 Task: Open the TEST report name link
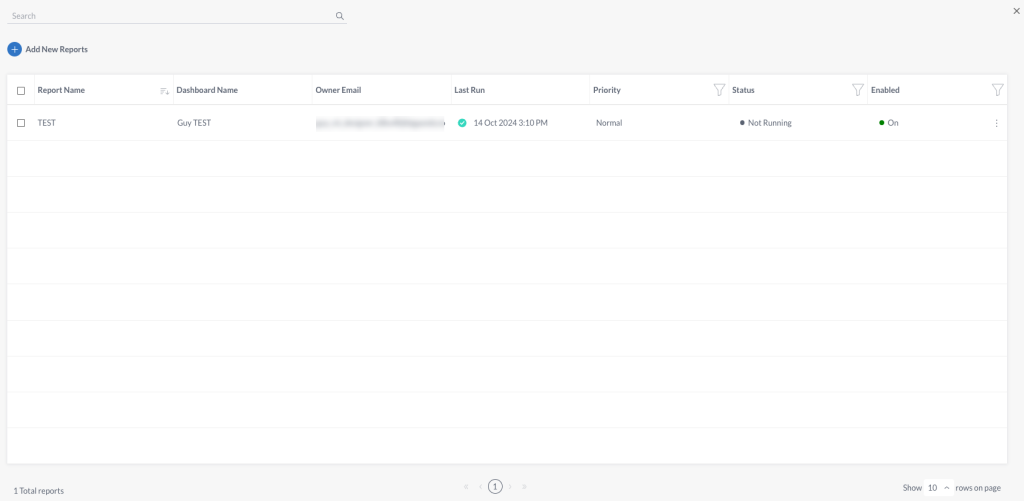pos(46,123)
